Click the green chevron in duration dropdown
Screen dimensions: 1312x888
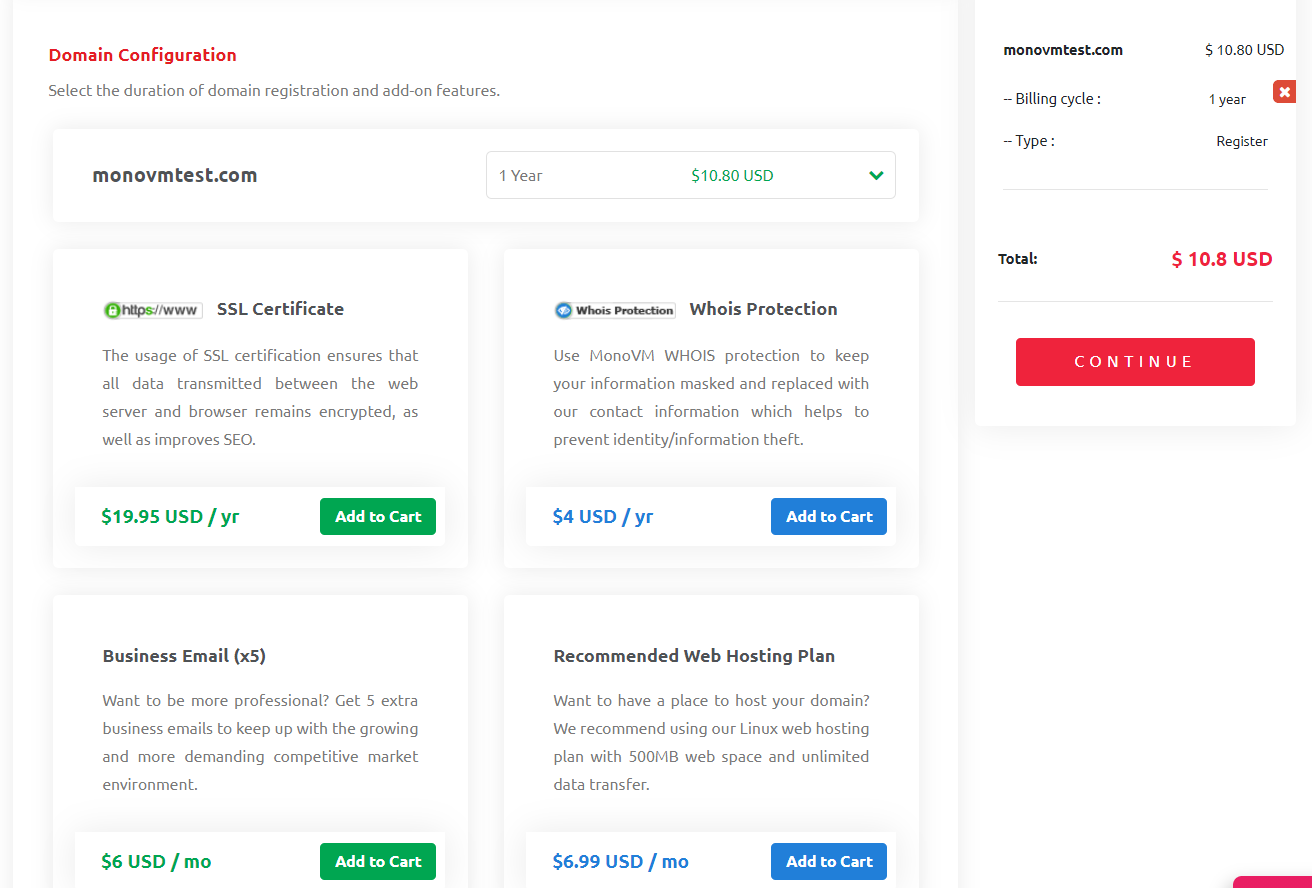(x=876, y=176)
